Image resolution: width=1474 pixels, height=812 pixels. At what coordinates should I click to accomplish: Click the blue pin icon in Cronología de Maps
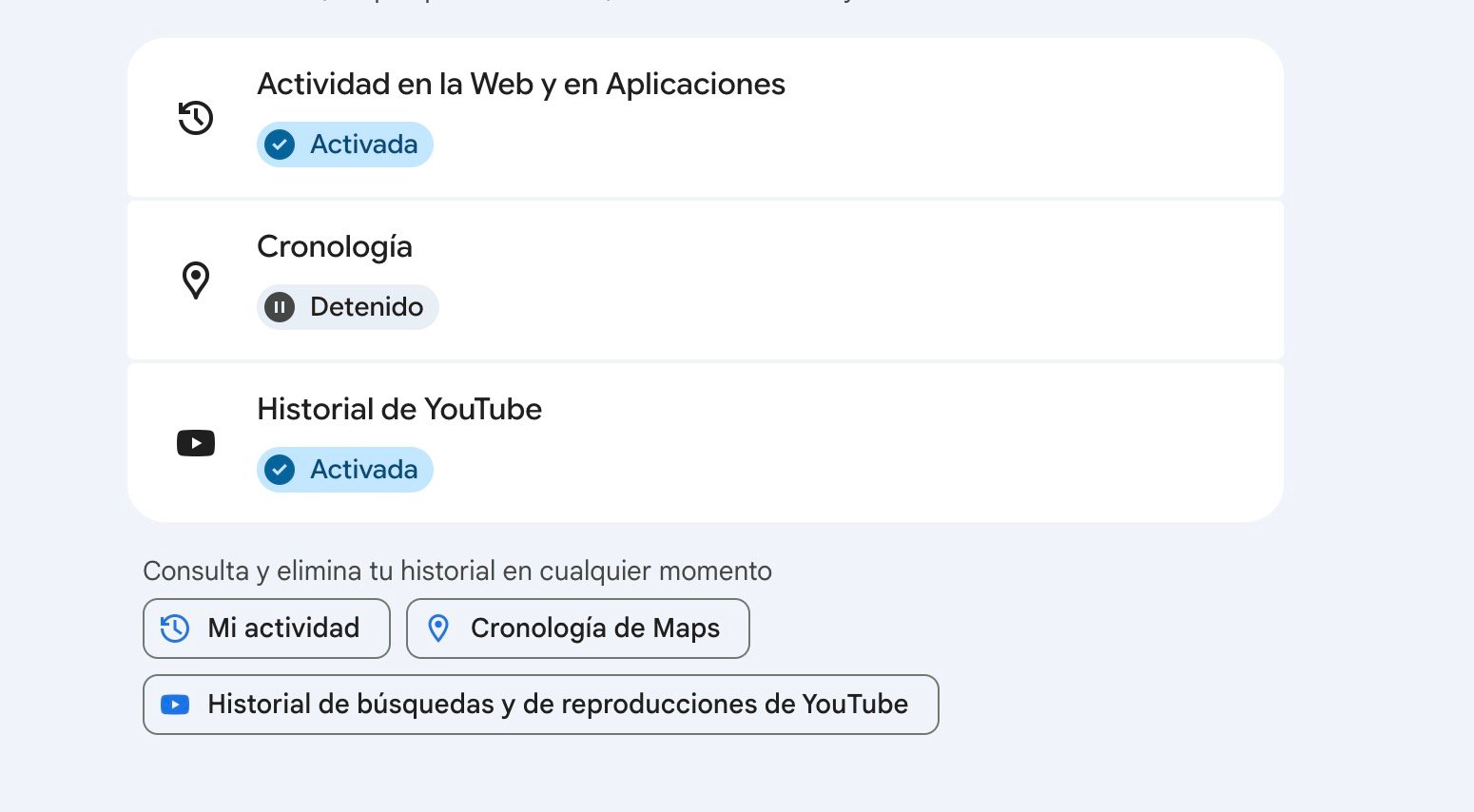click(438, 628)
